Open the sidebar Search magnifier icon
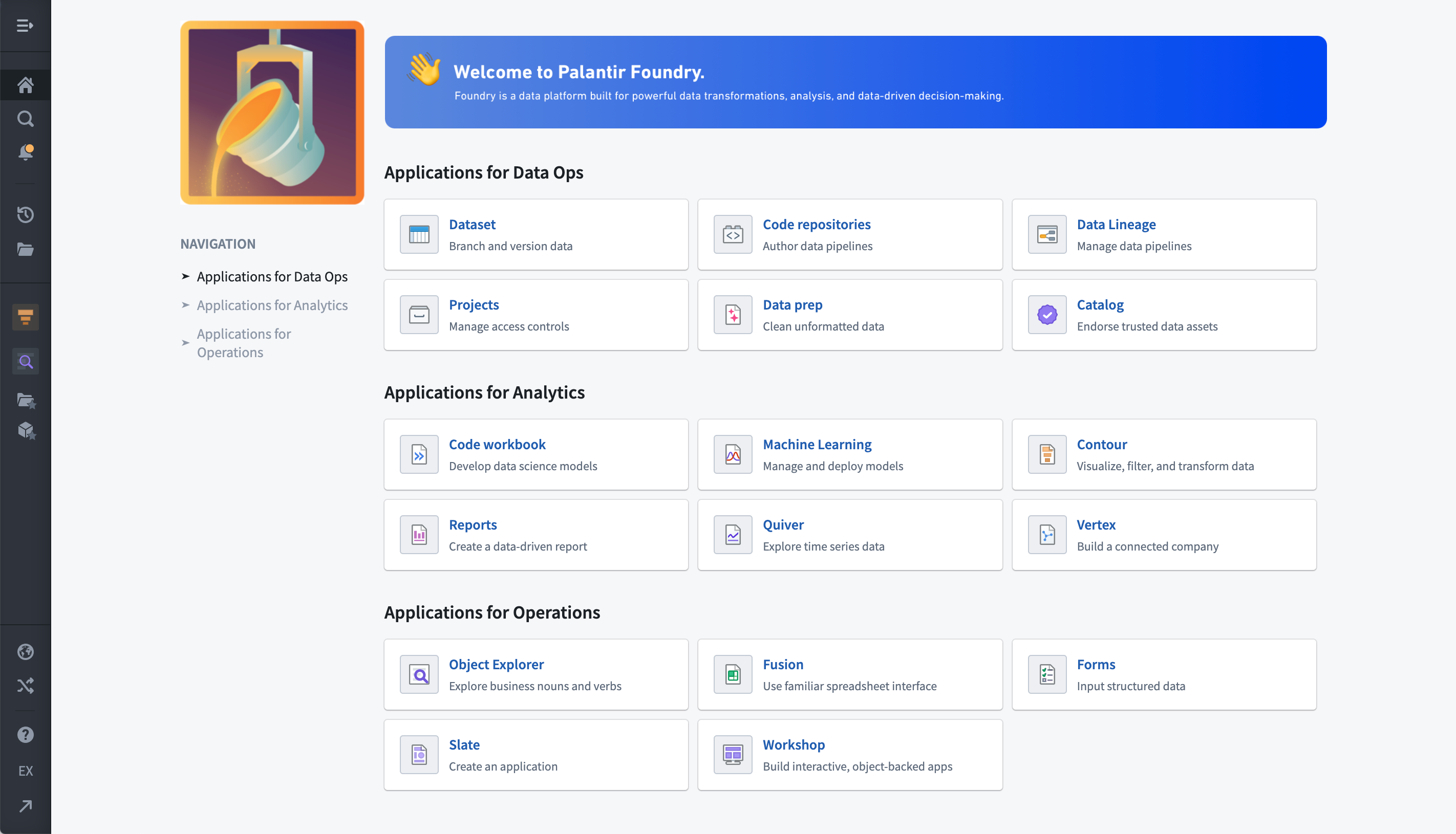 click(x=25, y=119)
